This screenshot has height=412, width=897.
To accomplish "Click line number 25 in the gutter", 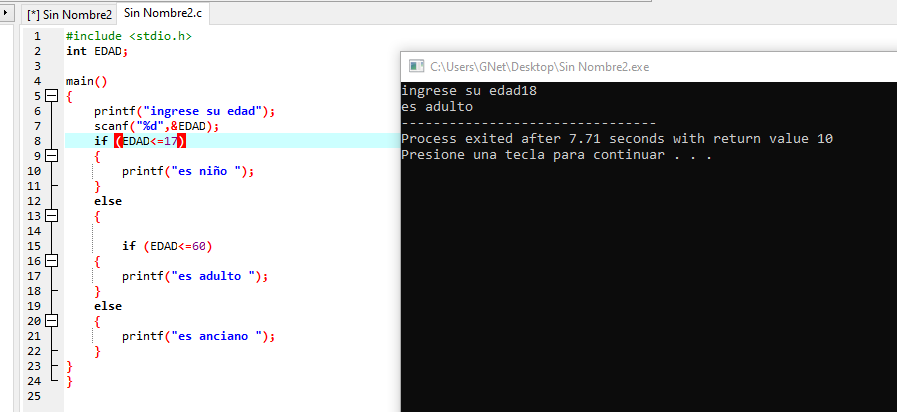I will tap(34, 396).
